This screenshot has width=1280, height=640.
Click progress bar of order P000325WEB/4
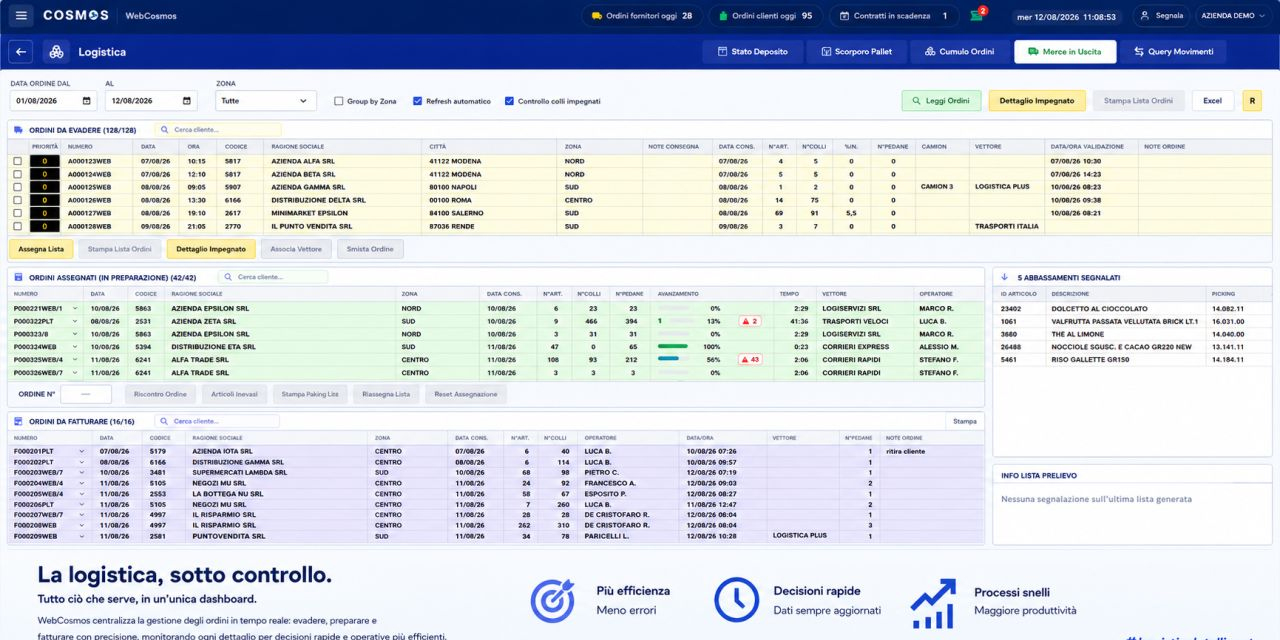(676, 359)
